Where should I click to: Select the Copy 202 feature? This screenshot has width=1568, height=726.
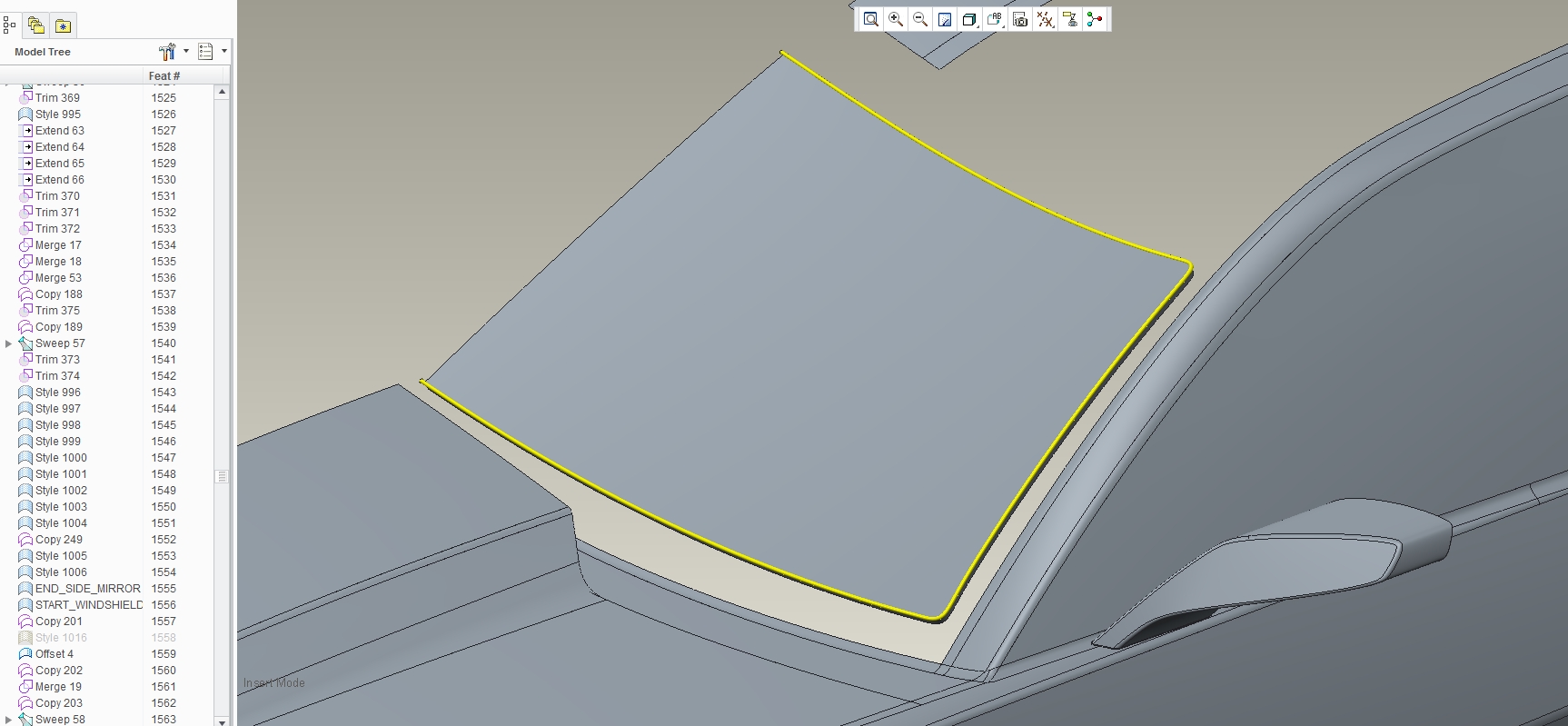pyautogui.click(x=59, y=671)
